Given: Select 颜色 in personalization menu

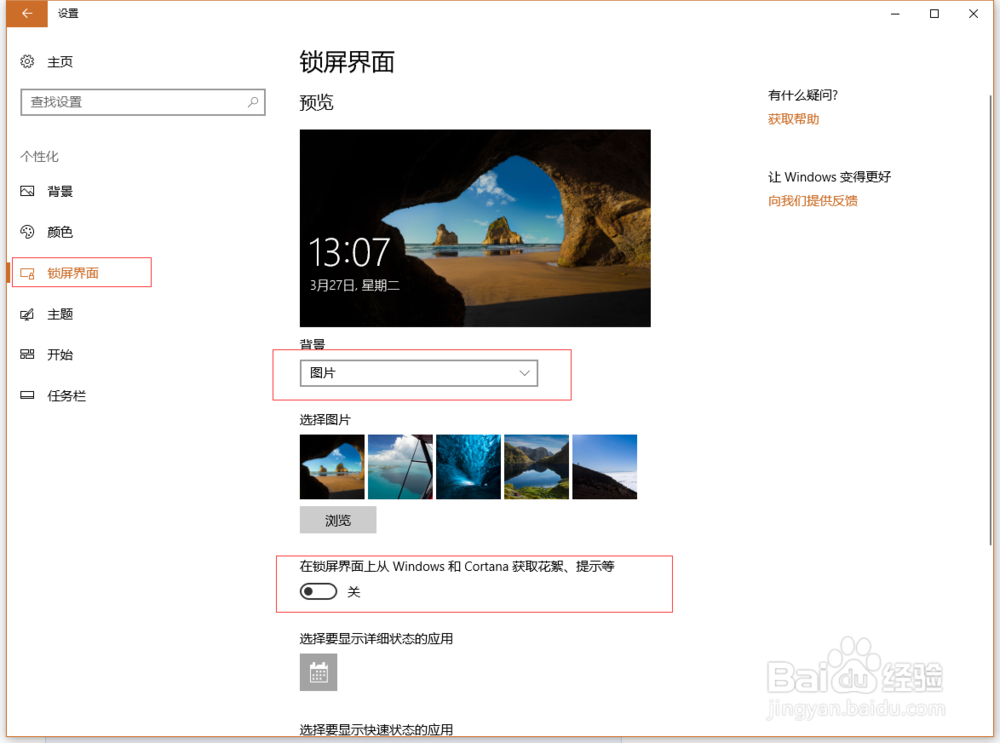Looking at the screenshot, I should 60,232.
